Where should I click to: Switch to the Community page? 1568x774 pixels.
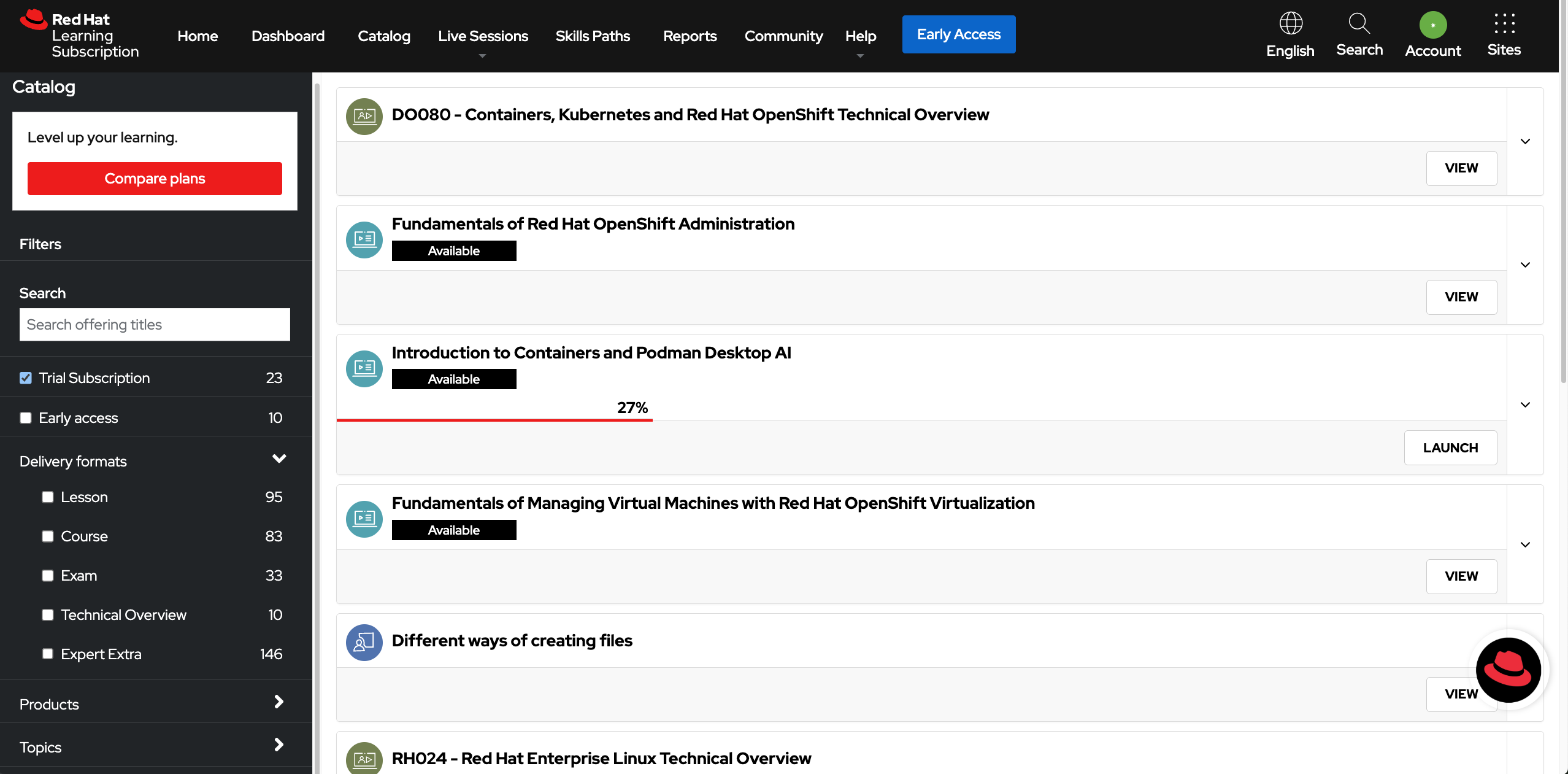(x=783, y=36)
